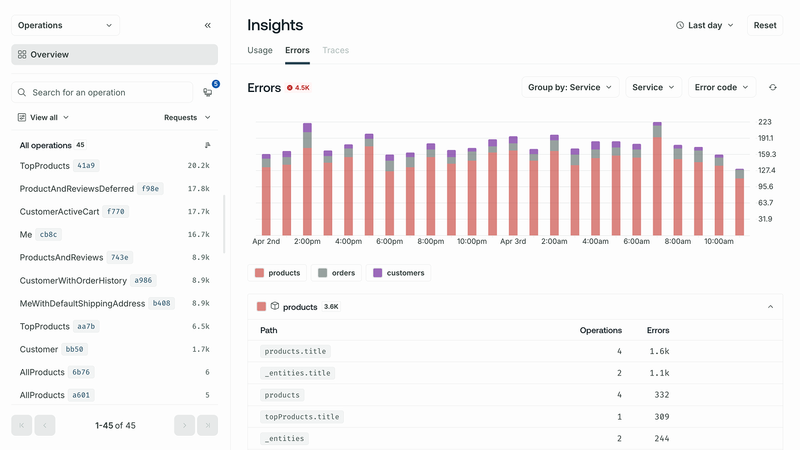Image resolution: width=800 pixels, height=450 pixels.
Task: Toggle the customers legend series
Action: pyautogui.click(x=399, y=273)
